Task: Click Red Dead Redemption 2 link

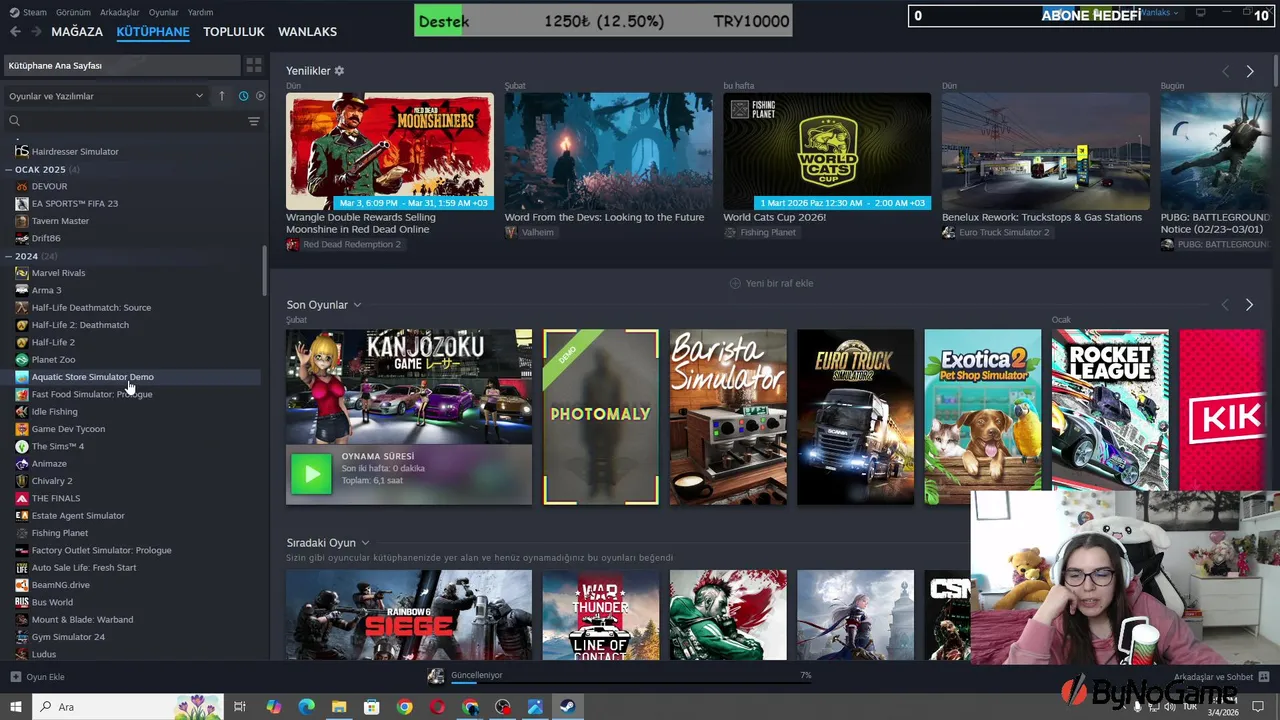Action: pyautogui.click(x=351, y=244)
